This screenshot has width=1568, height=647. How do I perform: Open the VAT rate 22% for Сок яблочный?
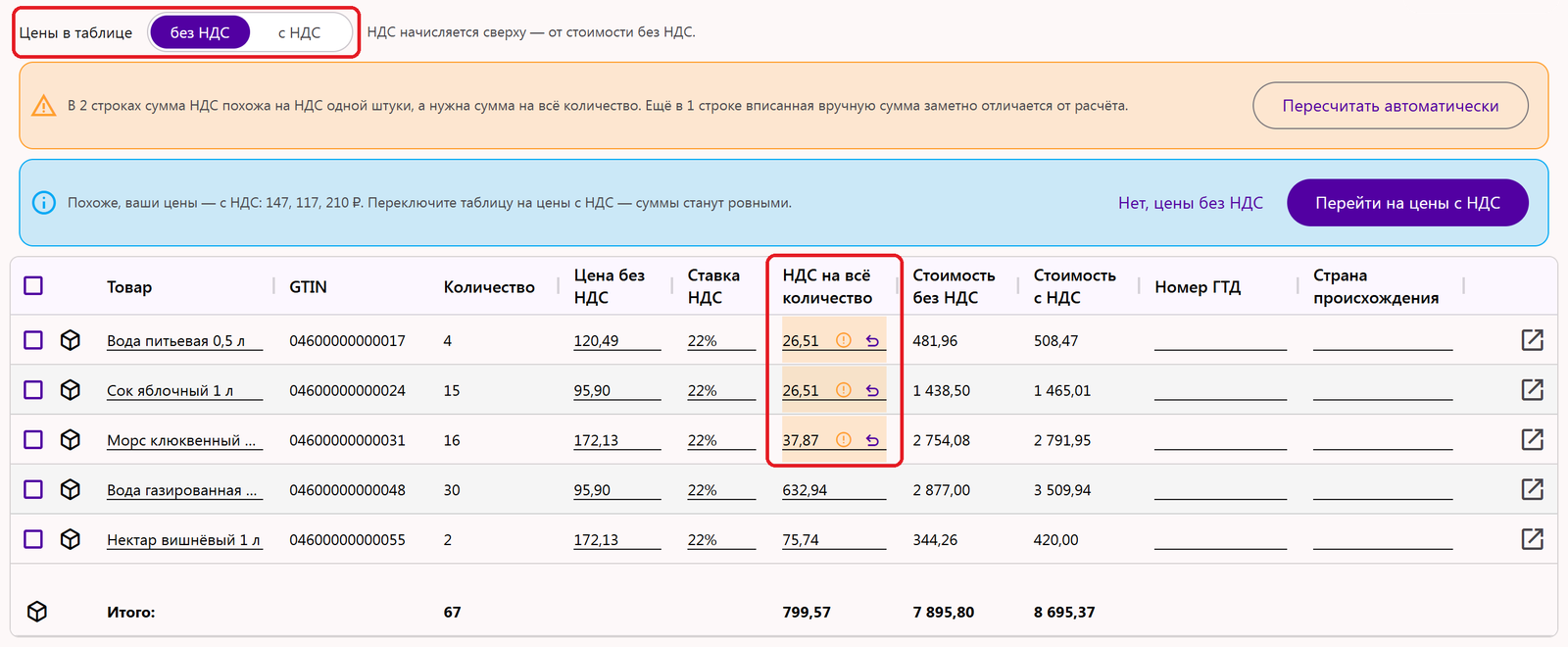tap(721, 391)
